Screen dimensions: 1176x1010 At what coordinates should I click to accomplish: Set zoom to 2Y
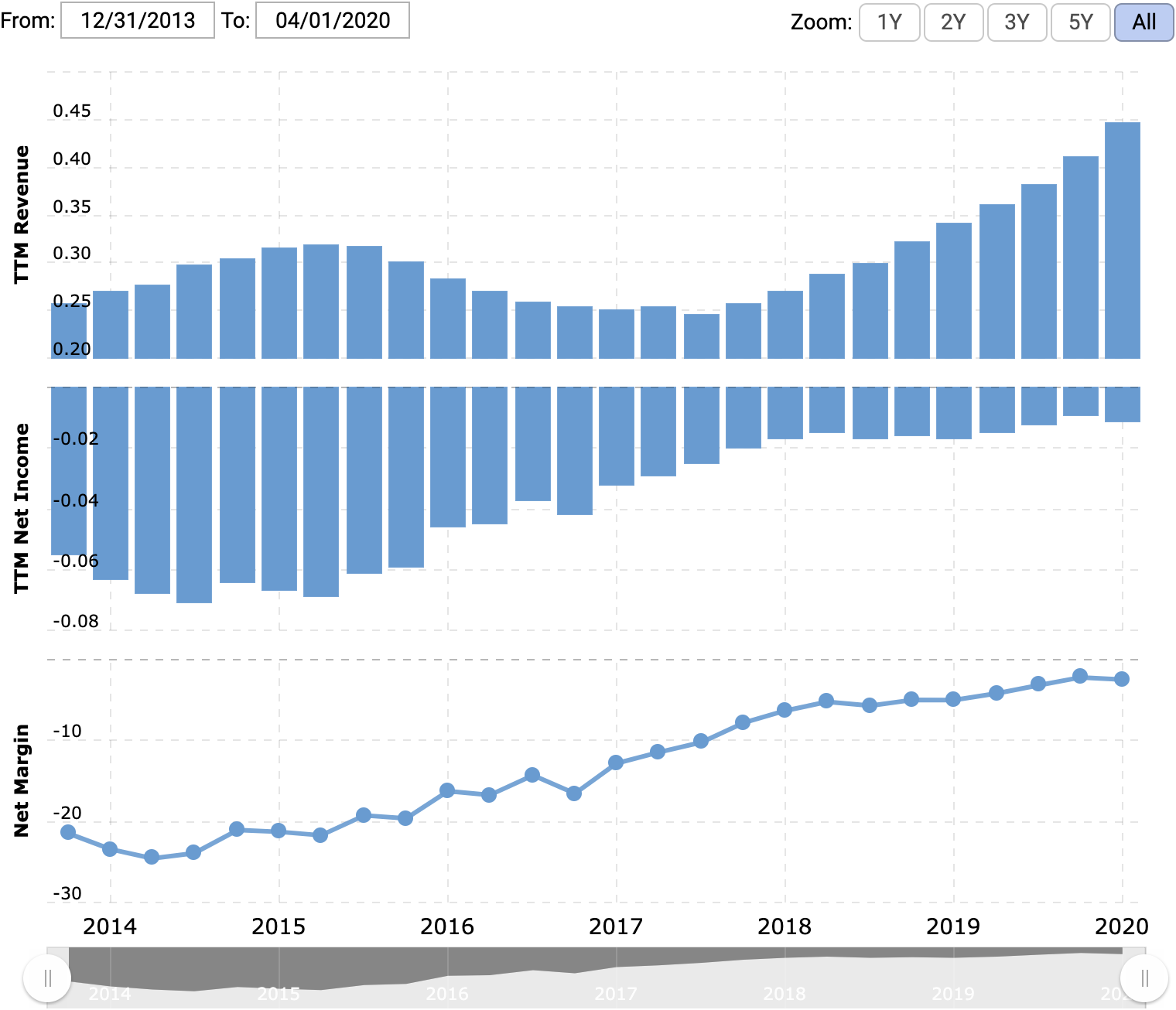tap(953, 22)
